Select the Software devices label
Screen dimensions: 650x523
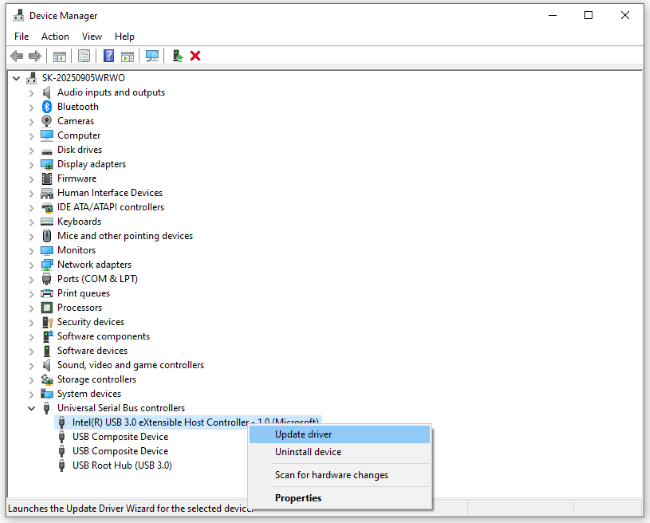click(92, 351)
